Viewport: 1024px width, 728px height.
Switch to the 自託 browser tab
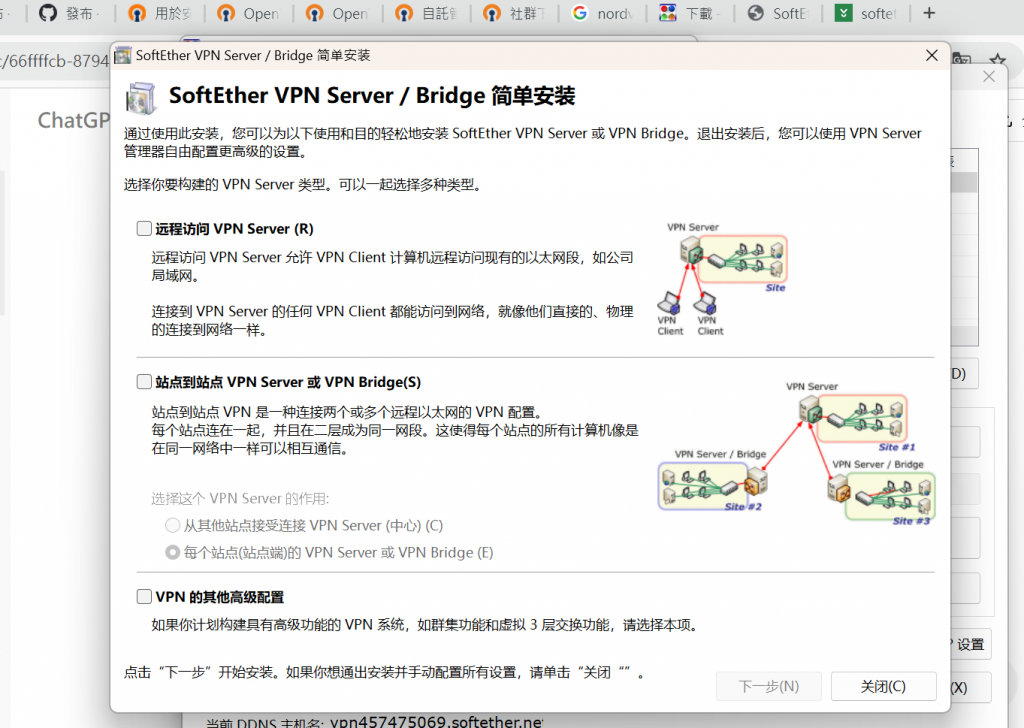pos(426,13)
